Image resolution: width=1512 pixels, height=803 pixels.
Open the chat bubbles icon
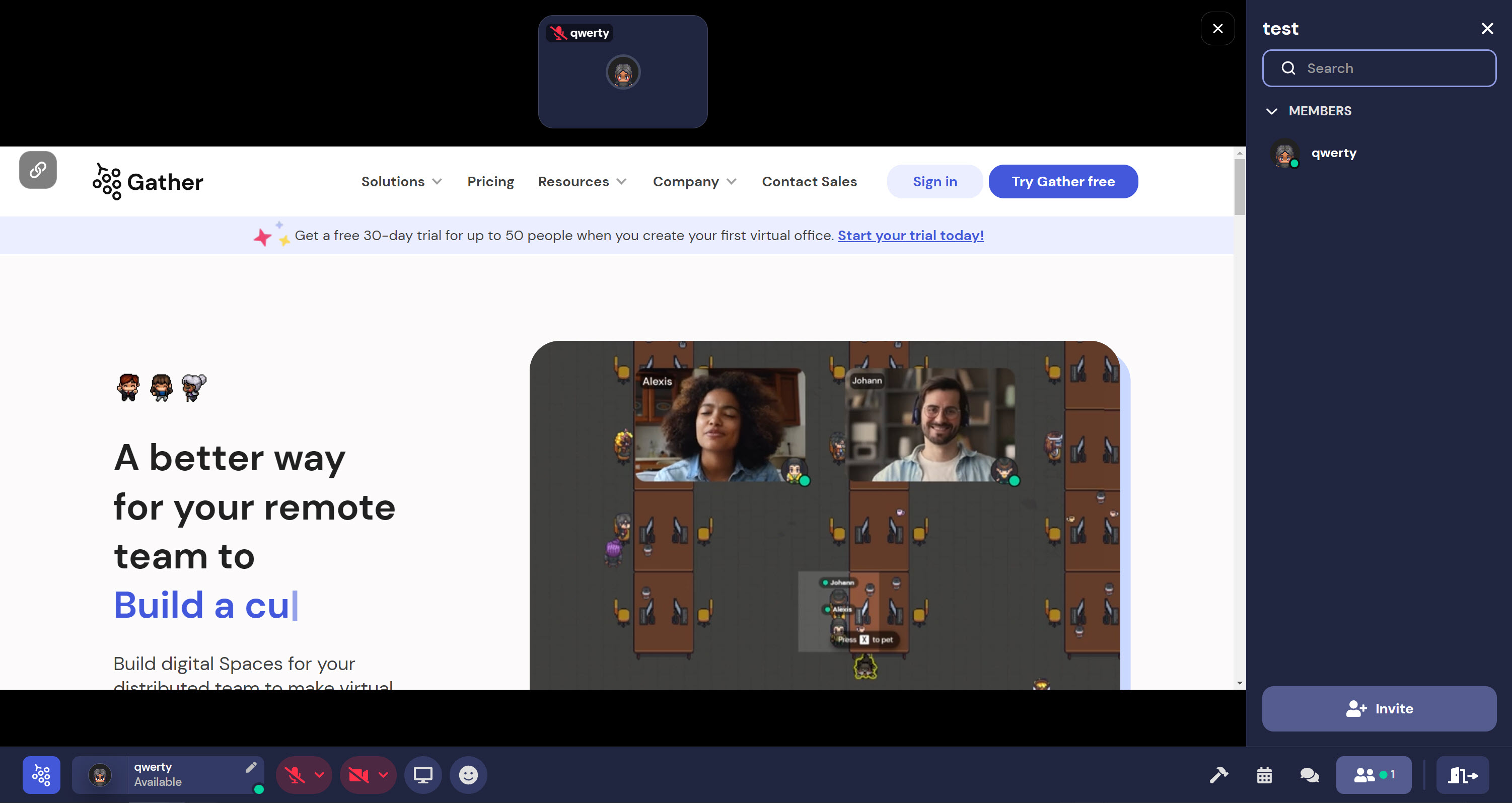(1309, 775)
